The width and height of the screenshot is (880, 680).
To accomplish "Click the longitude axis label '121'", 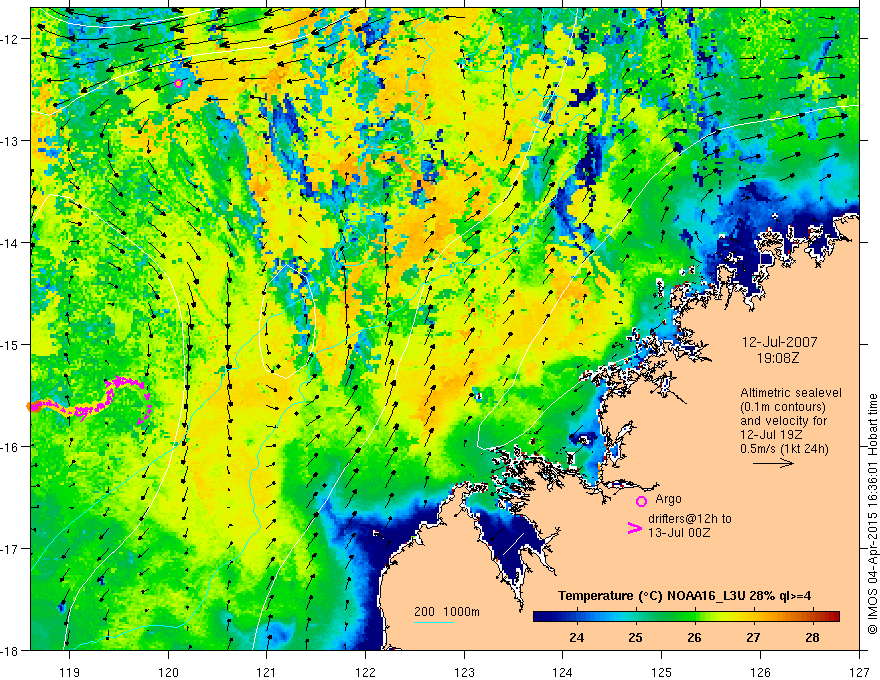I will click(267, 672).
